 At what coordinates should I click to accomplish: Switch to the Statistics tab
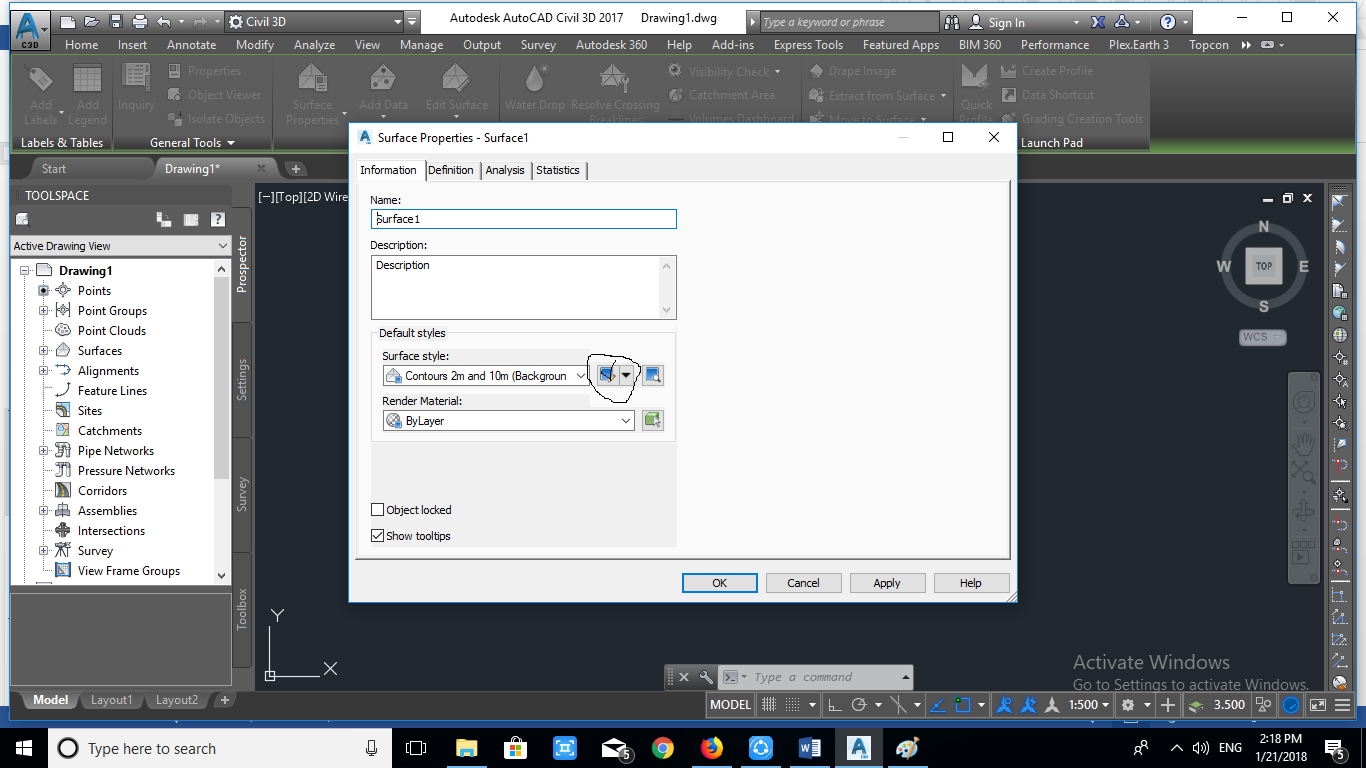(558, 170)
